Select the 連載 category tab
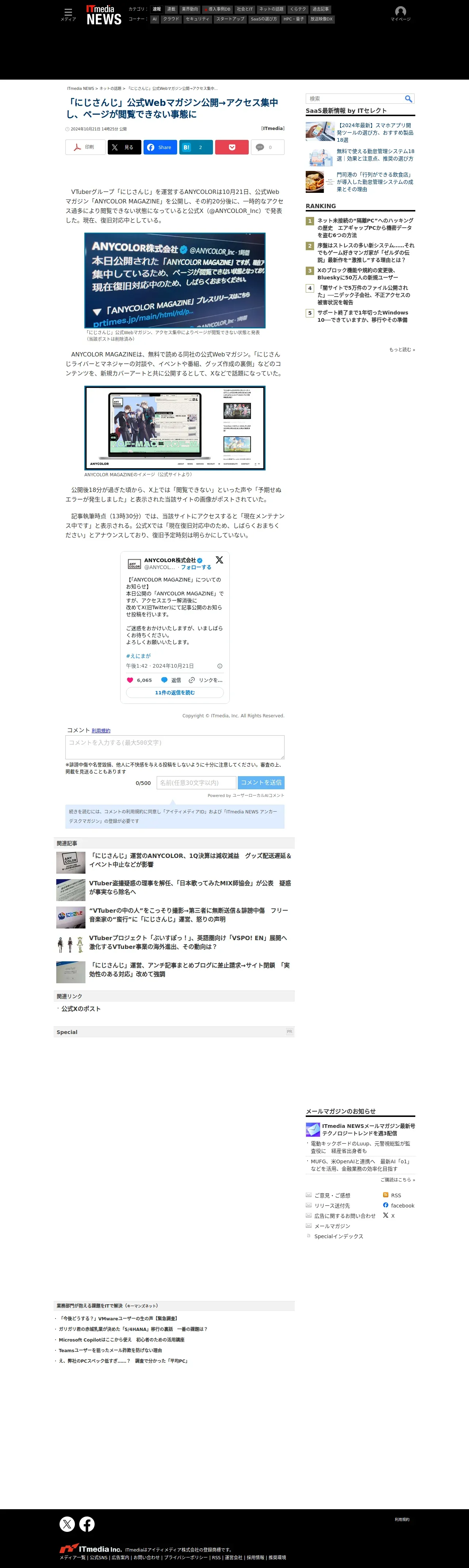This screenshot has height=1568, width=469. coord(171,9)
